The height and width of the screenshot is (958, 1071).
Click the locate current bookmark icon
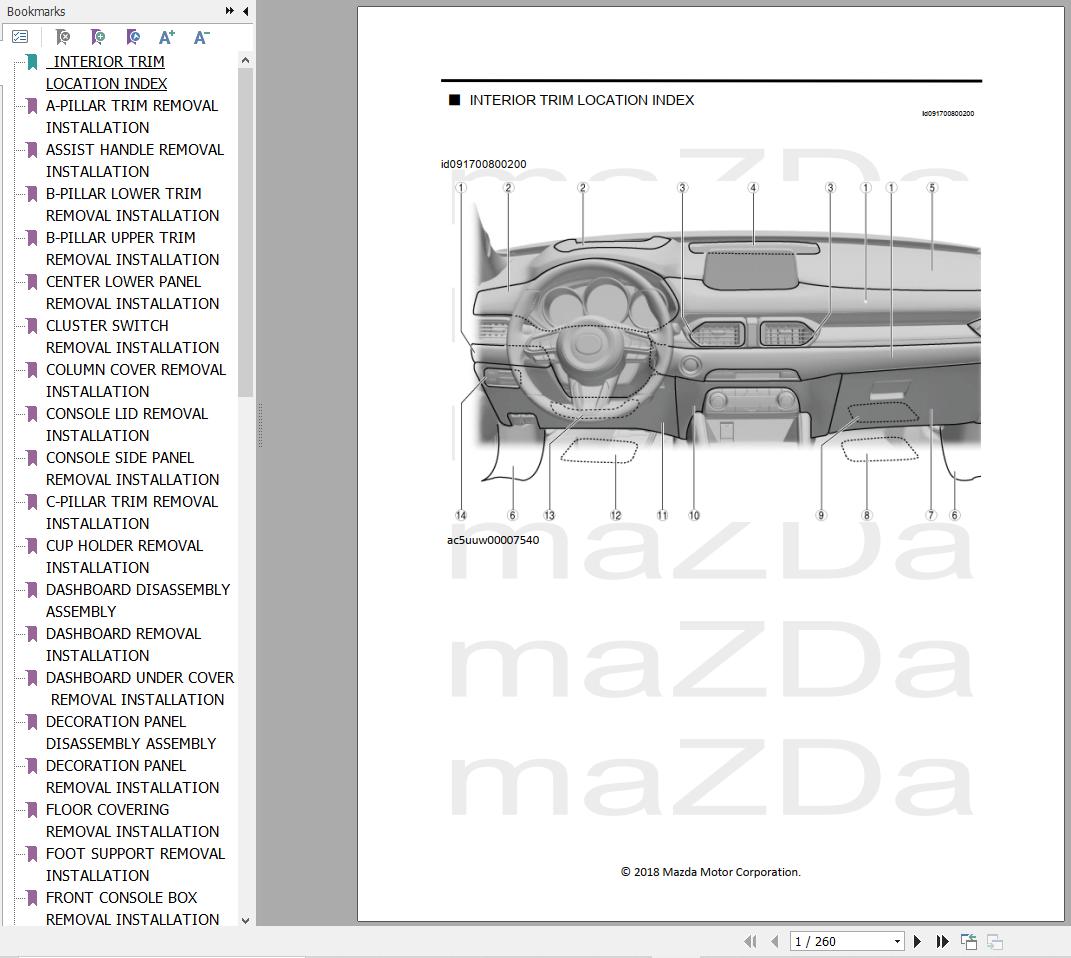[x=132, y=36]
